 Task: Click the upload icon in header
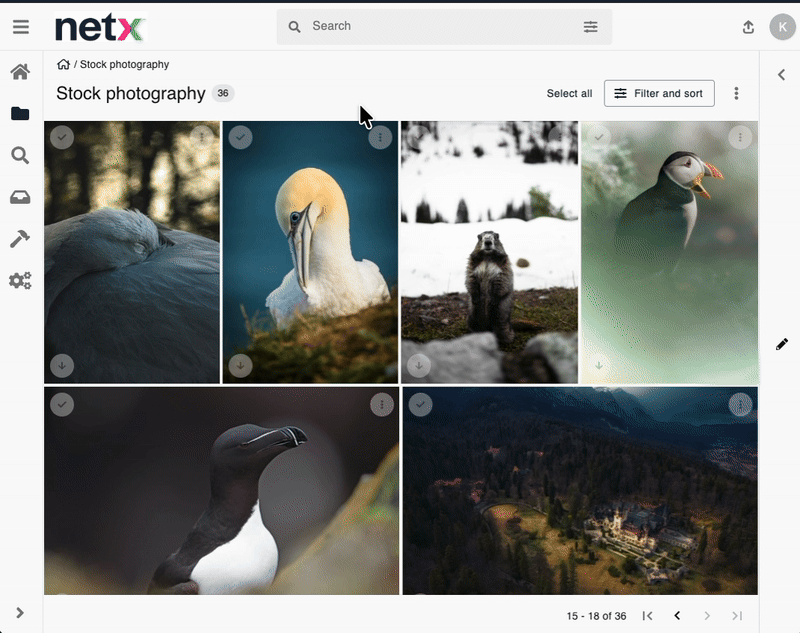coord(748,27)
